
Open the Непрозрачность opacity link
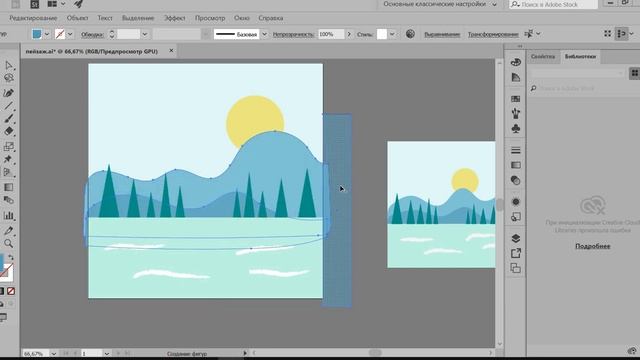[x=293, y=35]
